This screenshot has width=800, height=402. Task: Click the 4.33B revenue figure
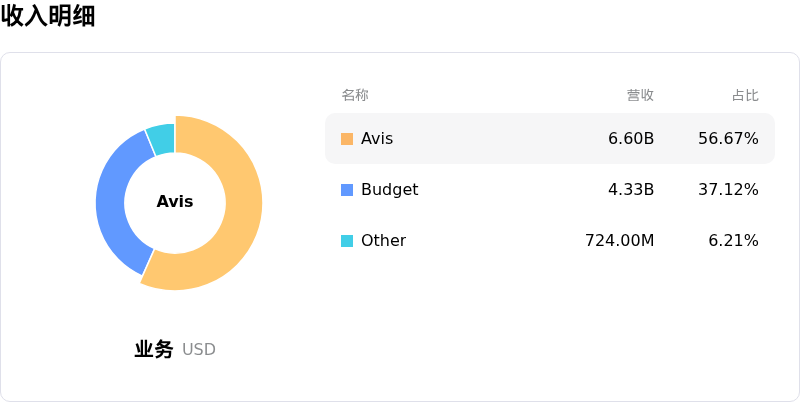click(x=631, y=190)
